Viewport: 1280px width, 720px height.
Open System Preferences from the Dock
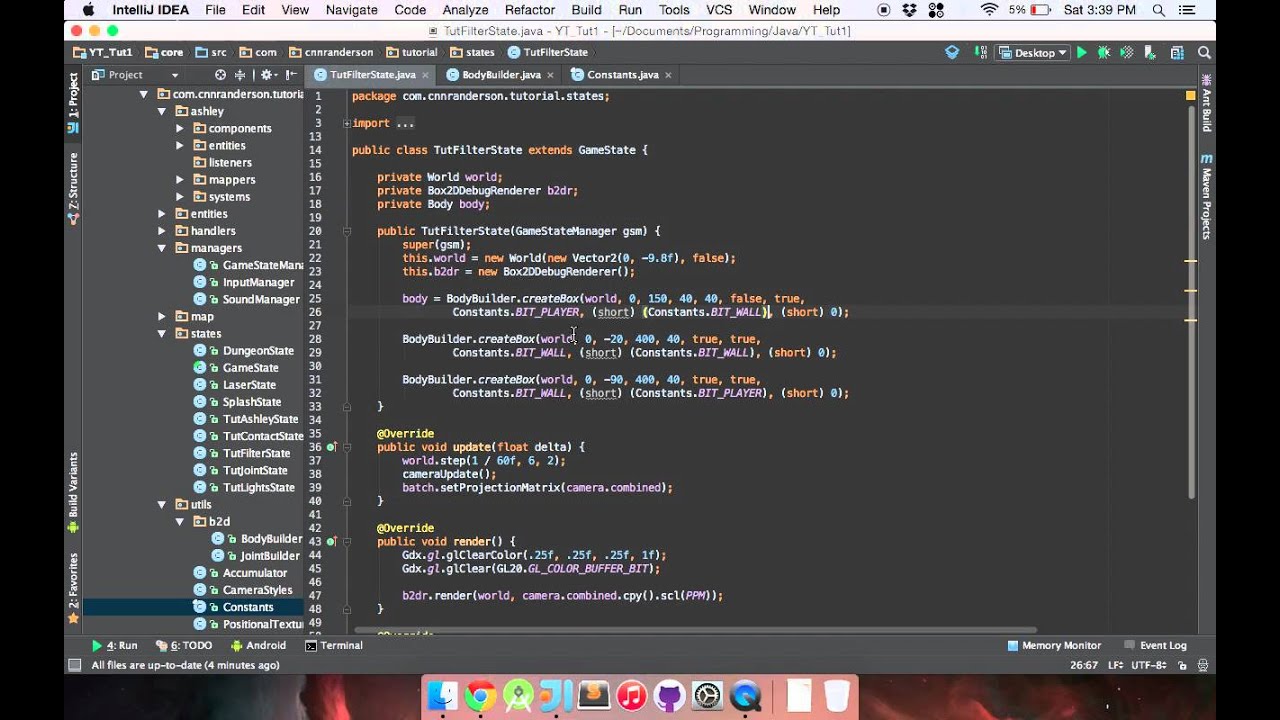point(707,696)
